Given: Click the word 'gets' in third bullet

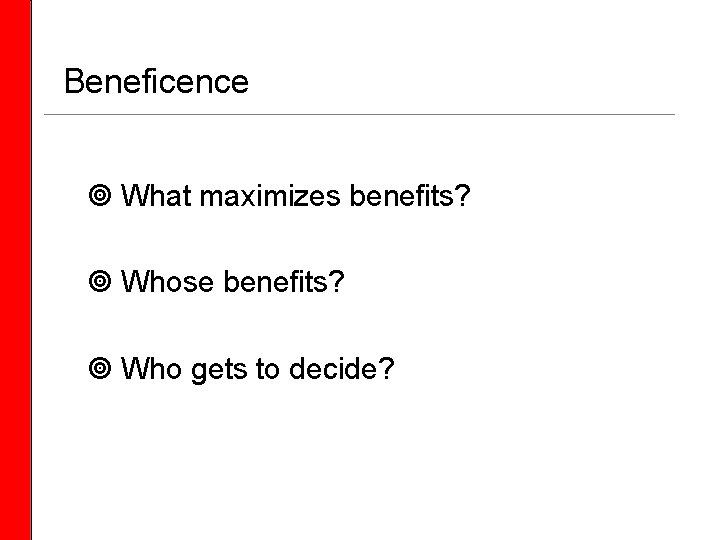Looking at the screenshot, I should 218,371.
